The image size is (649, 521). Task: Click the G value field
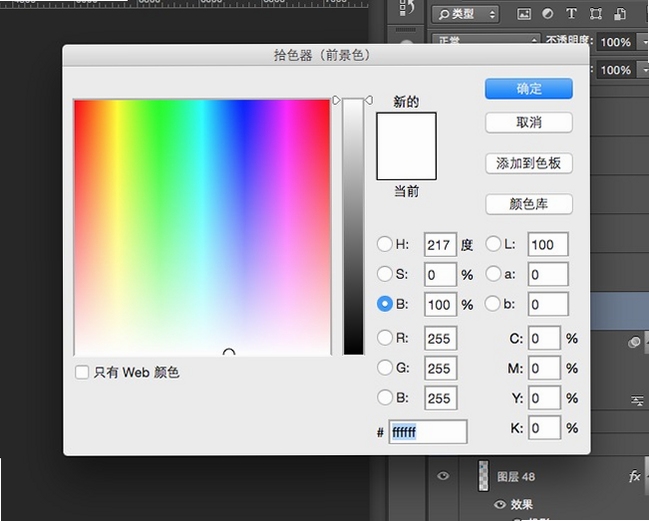(x=440, y=368)
